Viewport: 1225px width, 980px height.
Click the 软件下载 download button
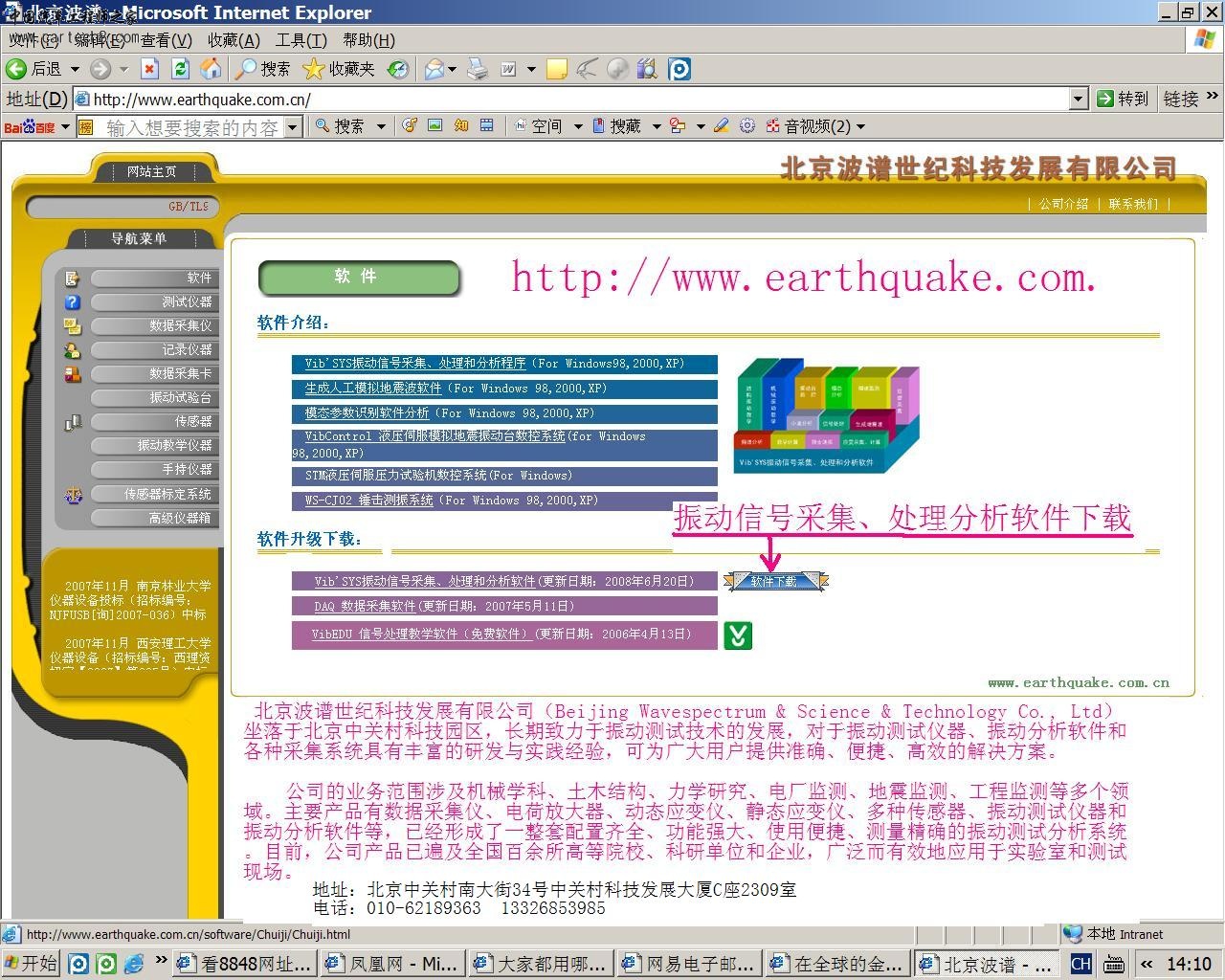click(775, 581)
